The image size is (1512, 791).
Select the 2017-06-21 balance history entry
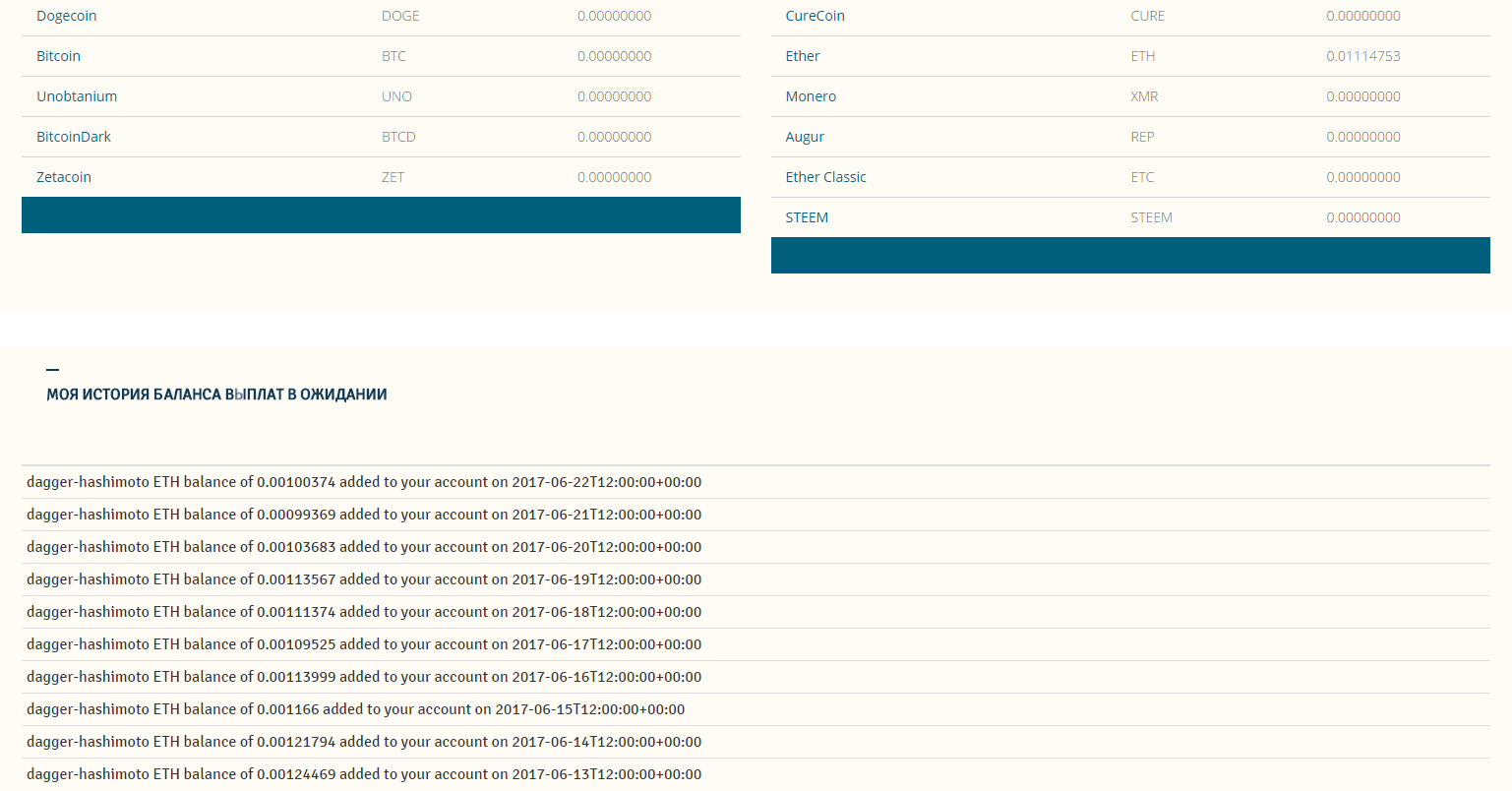coord(756,515)
